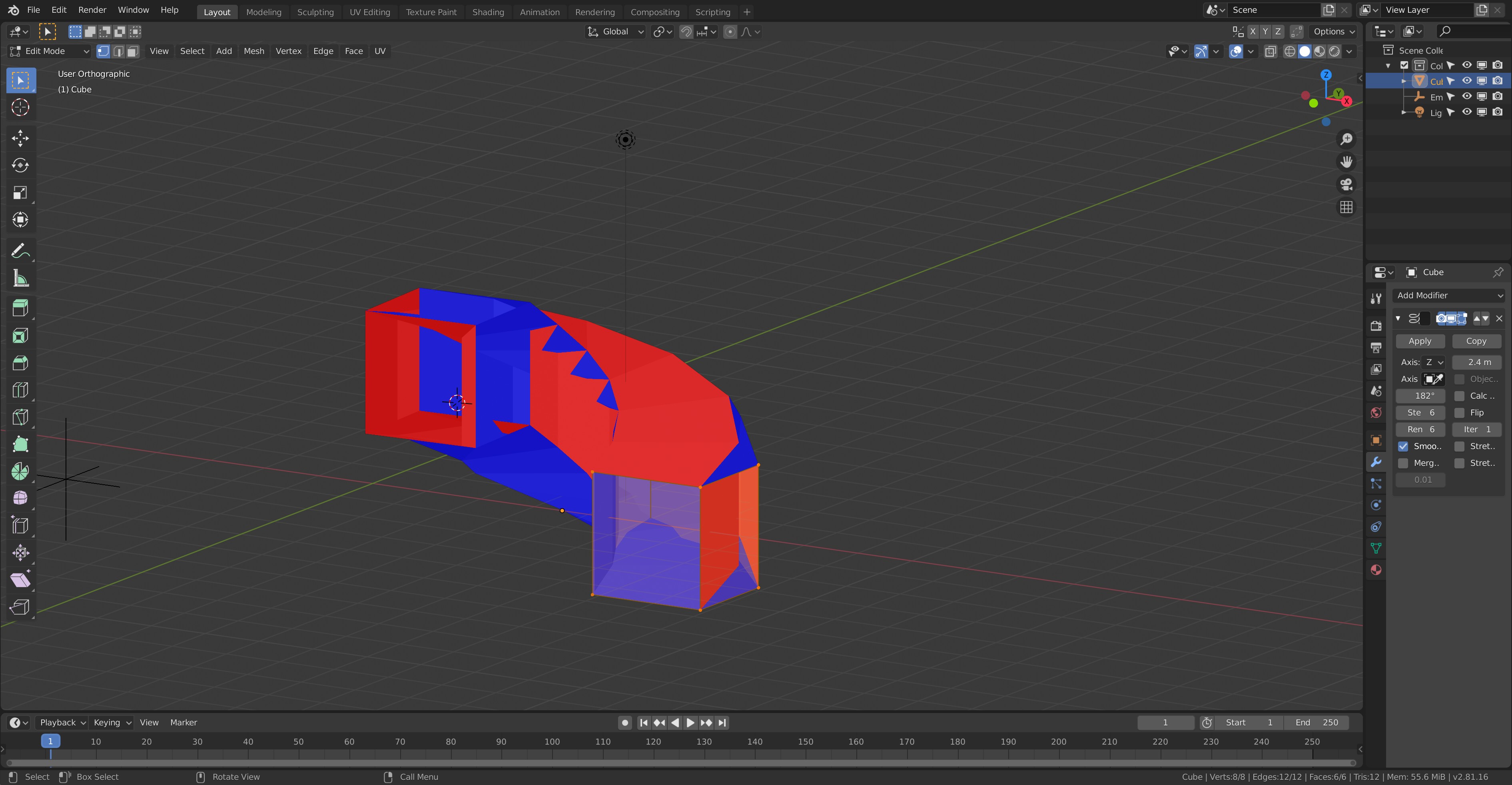Hide the Lig light in the outliner

click(x=1467, y=112)
